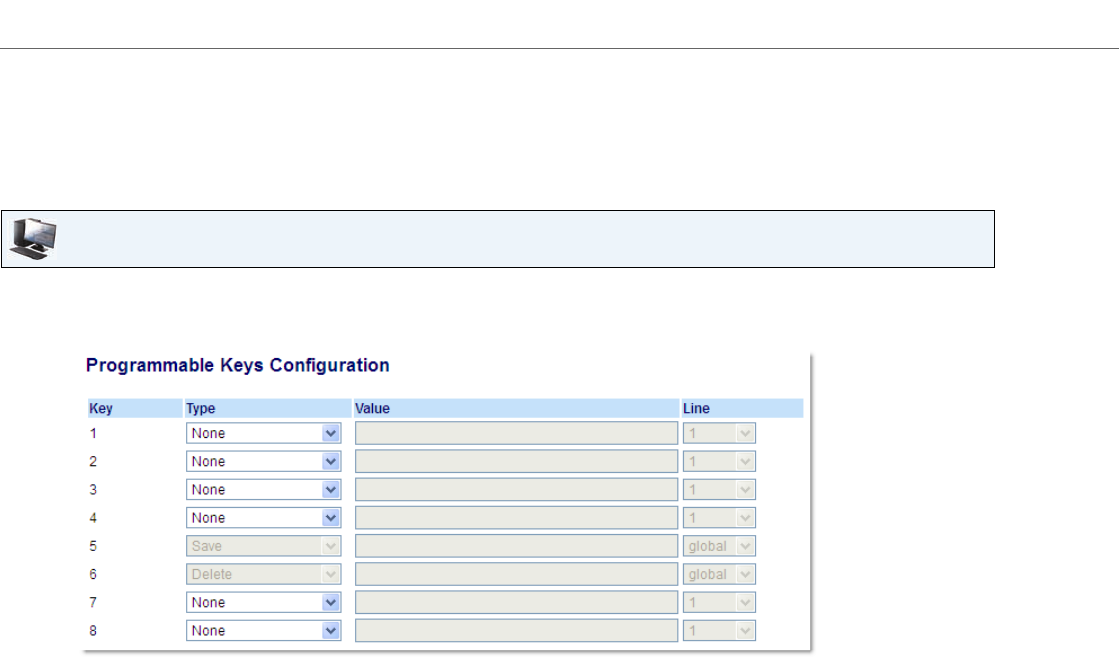Screen dimensions: 1119x657
Task: Click the computer monitor icon
Action: pyautogui.click(x=33, y=238)
